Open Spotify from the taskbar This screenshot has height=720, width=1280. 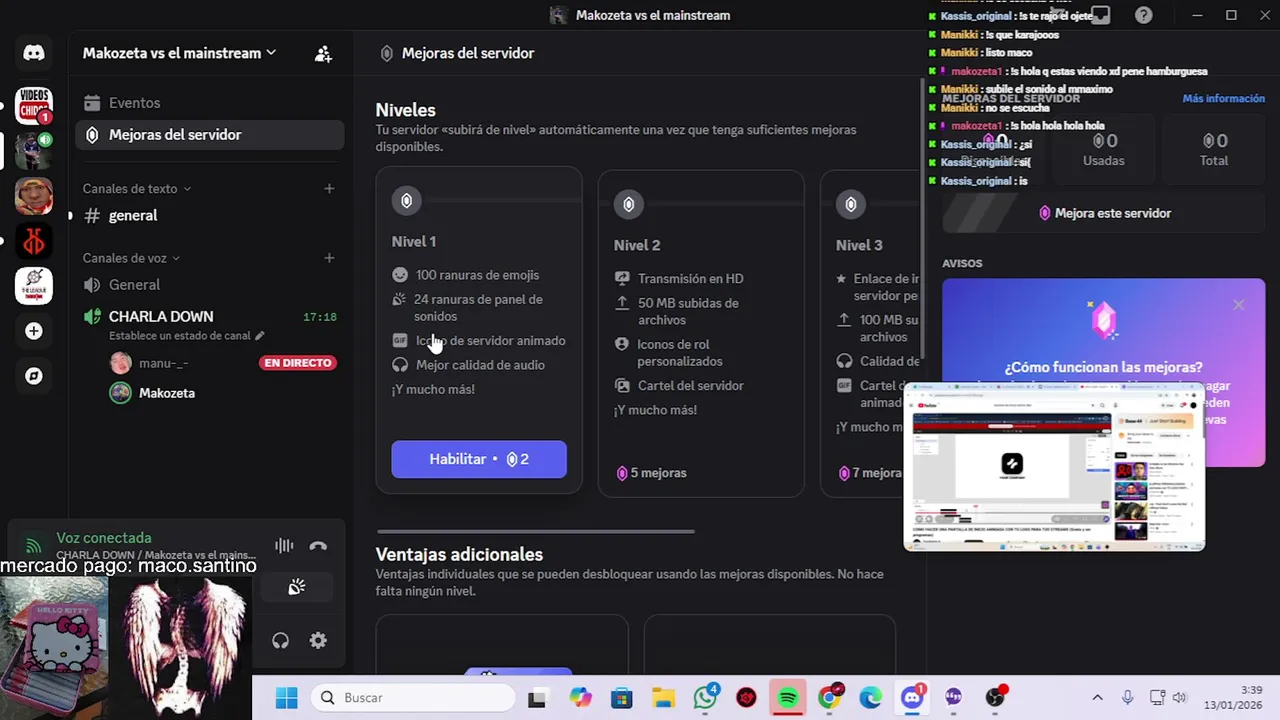[x=788, y=698]
